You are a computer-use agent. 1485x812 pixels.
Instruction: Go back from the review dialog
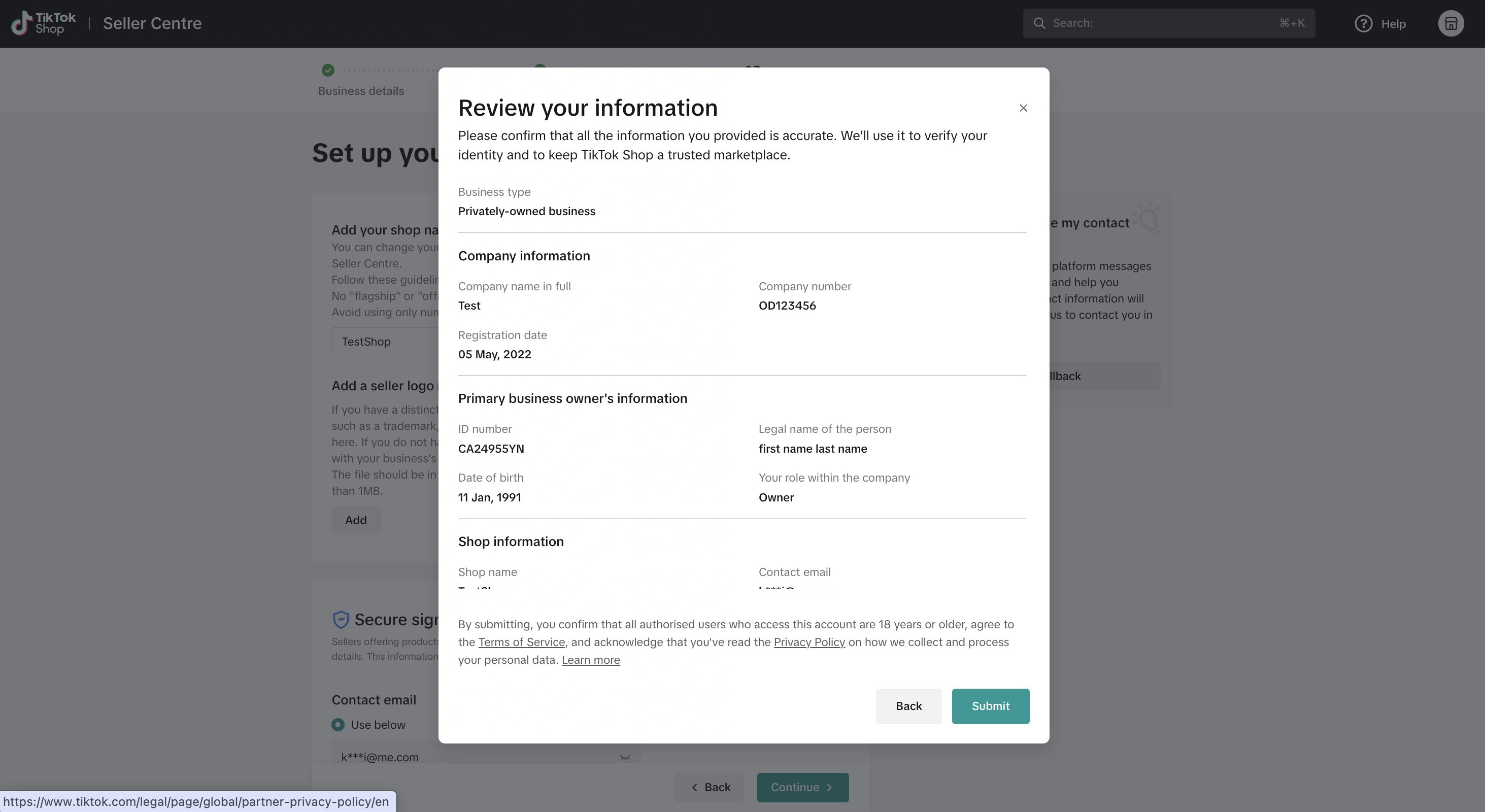[908, 706]
